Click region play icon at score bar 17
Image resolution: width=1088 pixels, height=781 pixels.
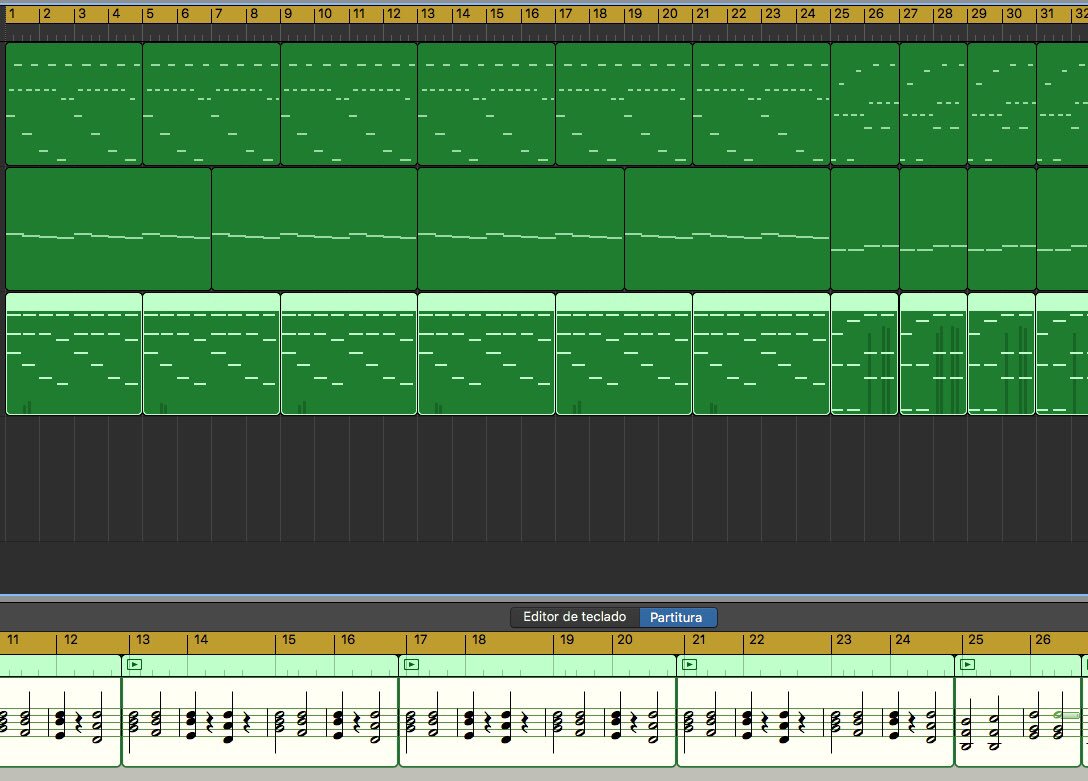click(411, 664)
